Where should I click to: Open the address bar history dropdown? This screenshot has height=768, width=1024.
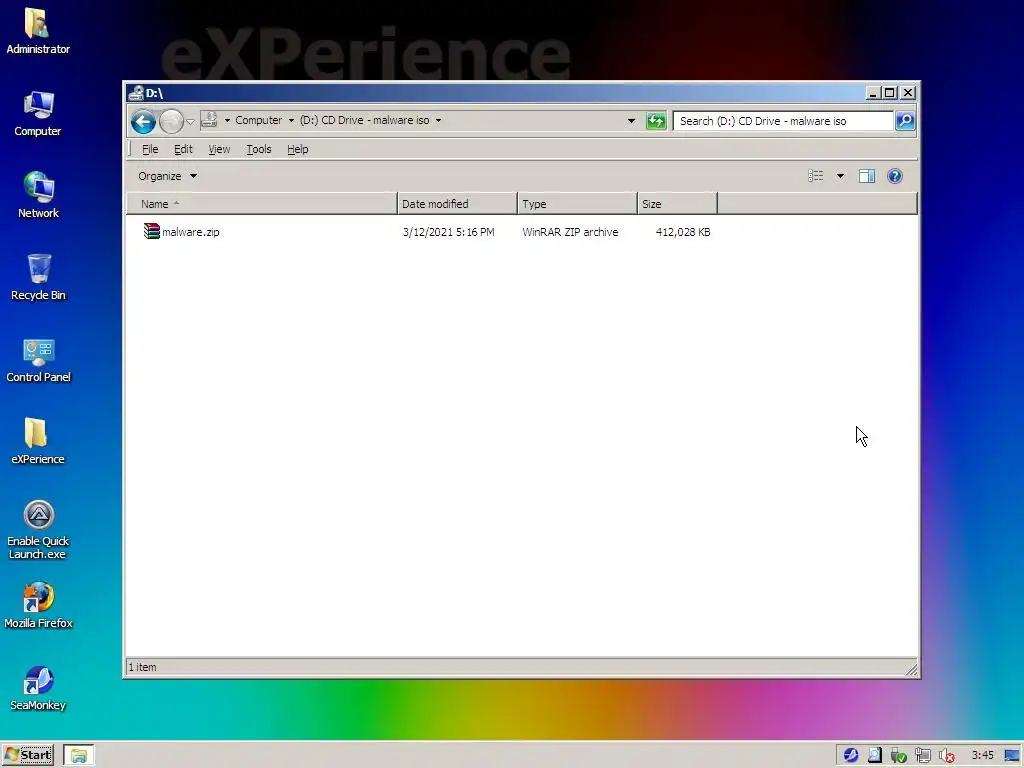click(631, 121)
